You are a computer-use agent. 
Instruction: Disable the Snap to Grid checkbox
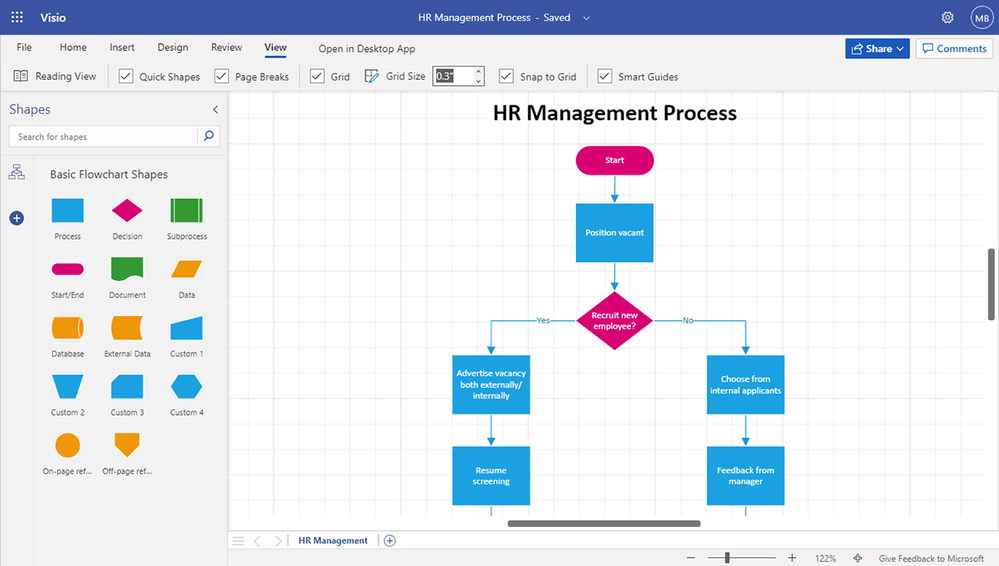pos(506,76)
